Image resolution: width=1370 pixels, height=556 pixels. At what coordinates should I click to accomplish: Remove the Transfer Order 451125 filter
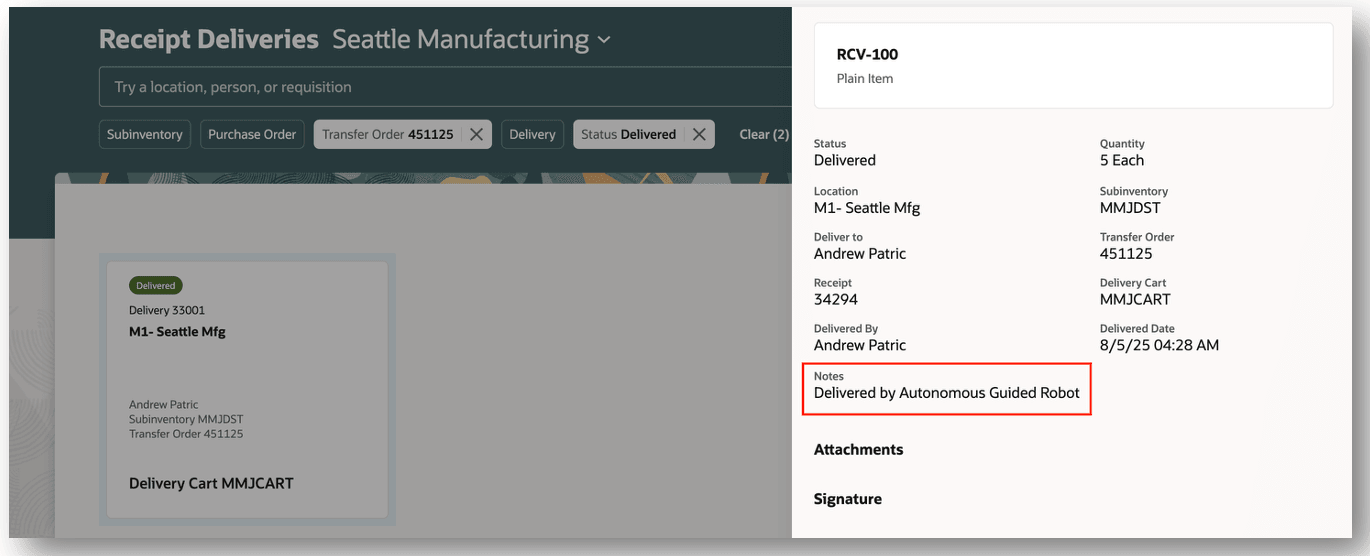(476, 135)
